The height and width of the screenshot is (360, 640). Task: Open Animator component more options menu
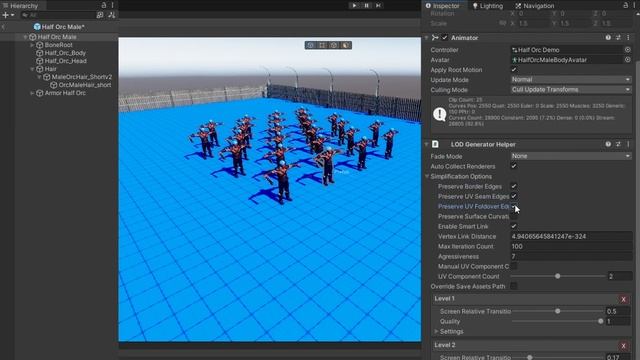coord(628,38)
